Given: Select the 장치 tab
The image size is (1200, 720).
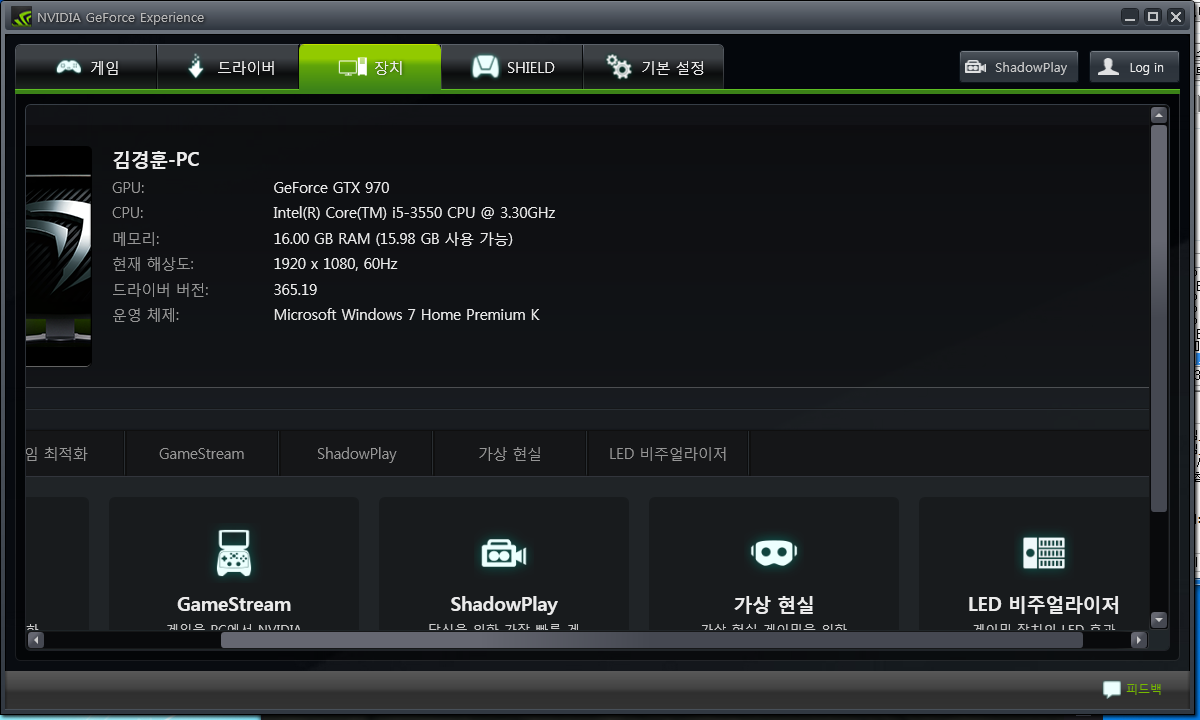Looking at the screenshot, I should coord(370,67).
